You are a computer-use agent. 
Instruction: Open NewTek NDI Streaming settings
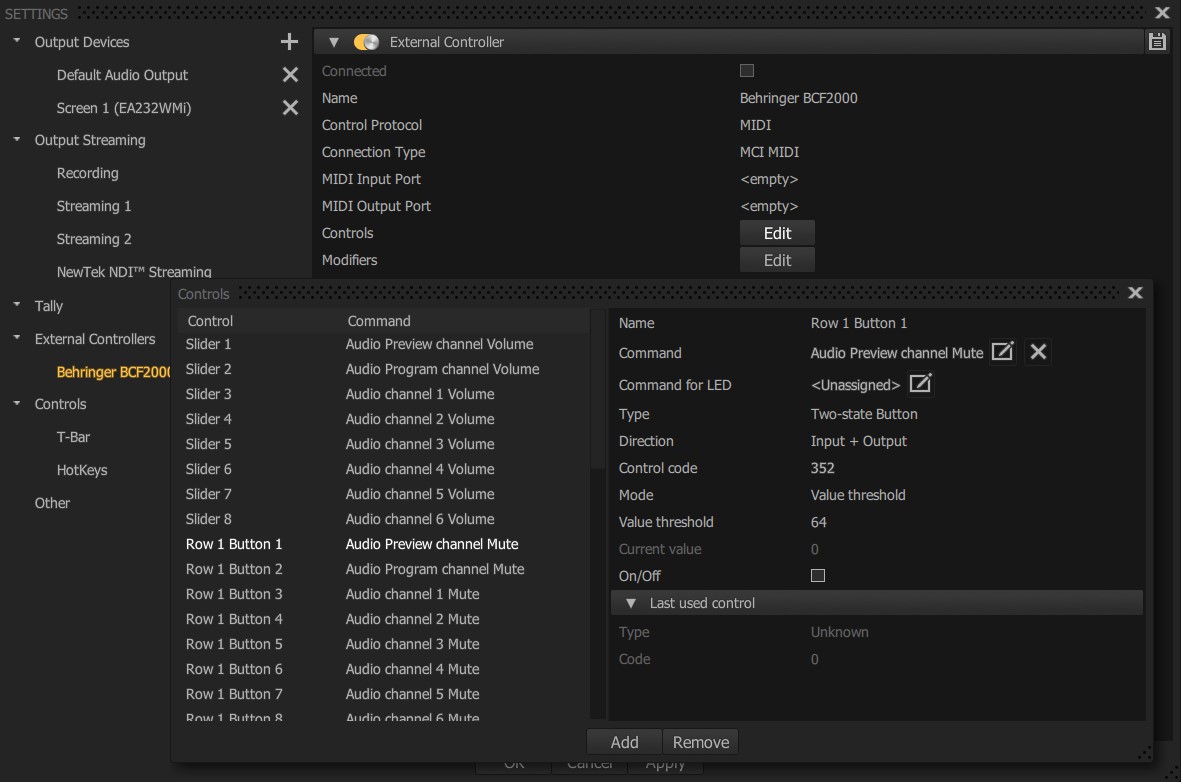[134, 272]
